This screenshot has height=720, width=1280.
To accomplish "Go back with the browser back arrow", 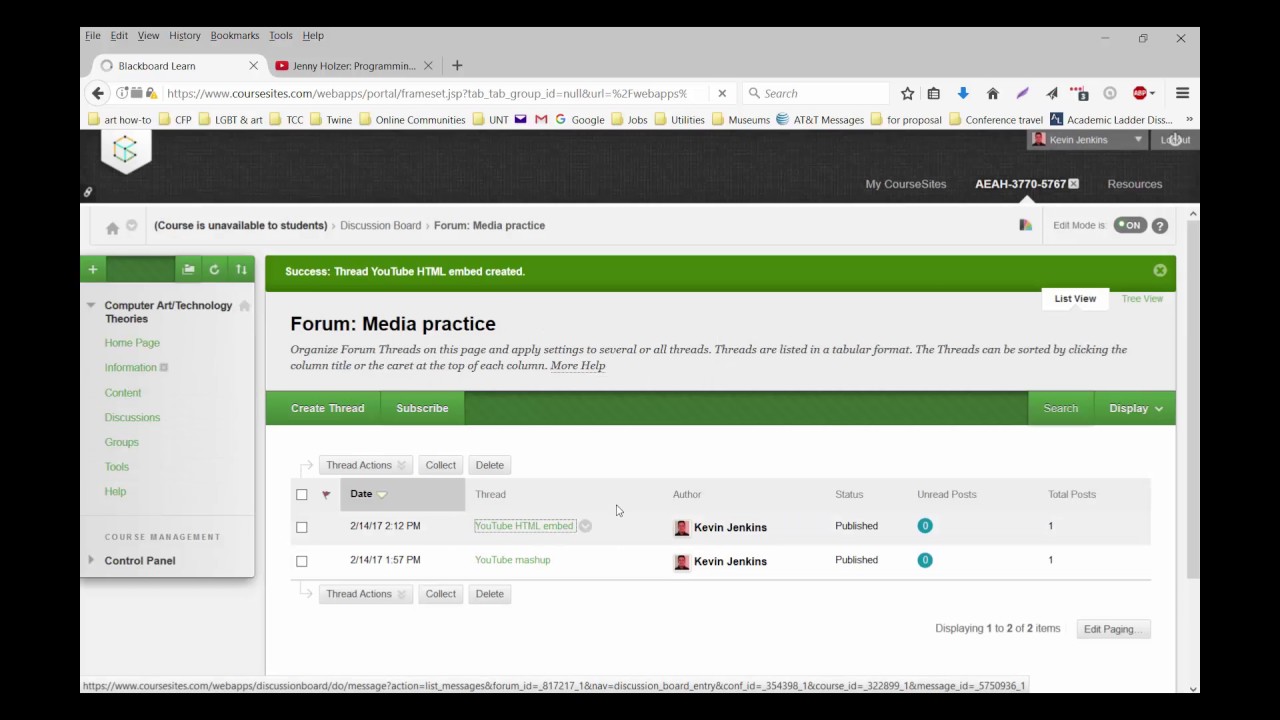I will click(x=97, y=93).
